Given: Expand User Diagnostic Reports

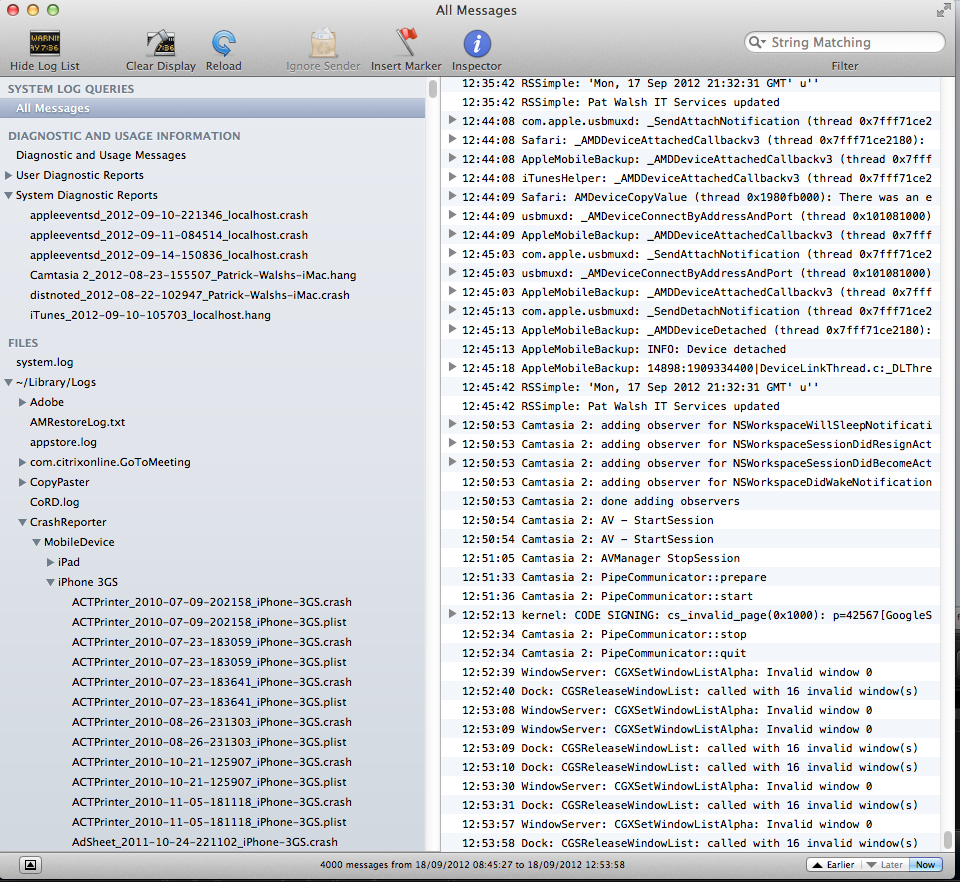Looking at the screenshot, I should click(x=9, y=175).
